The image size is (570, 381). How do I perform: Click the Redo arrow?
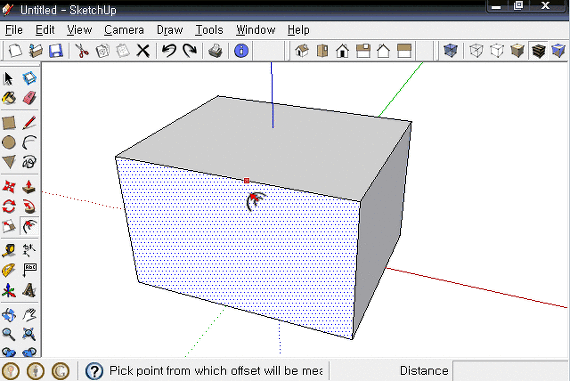(x=189, y=51)
